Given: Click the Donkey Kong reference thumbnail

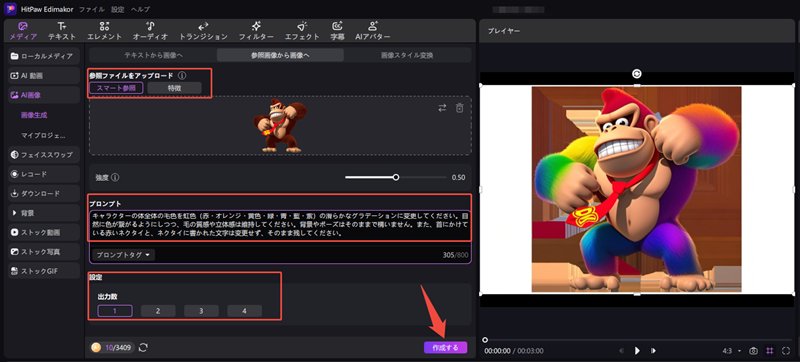Looking at the screenshot, I should (280, 125).
